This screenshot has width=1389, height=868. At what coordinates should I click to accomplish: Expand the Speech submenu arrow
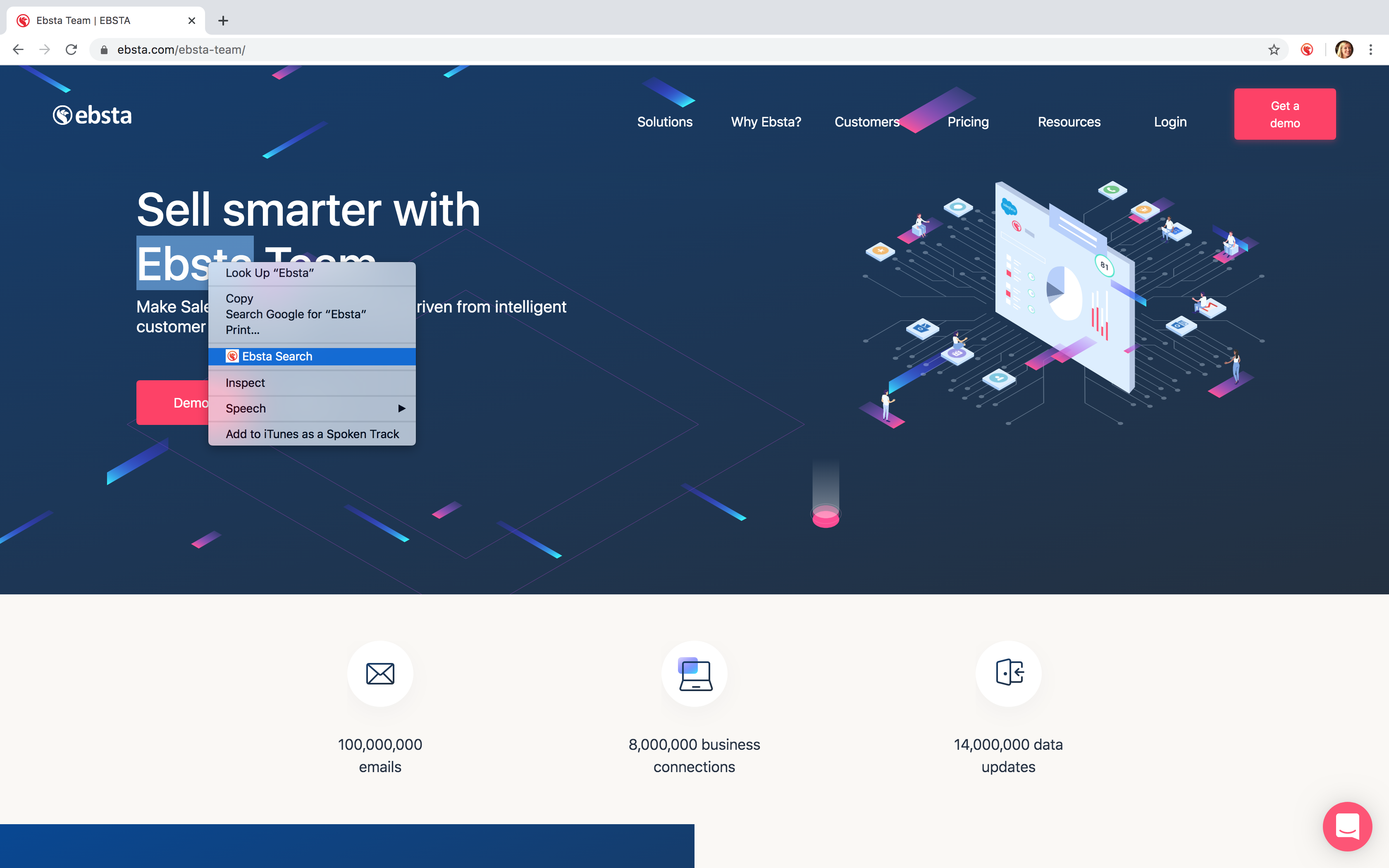point(401,408)
